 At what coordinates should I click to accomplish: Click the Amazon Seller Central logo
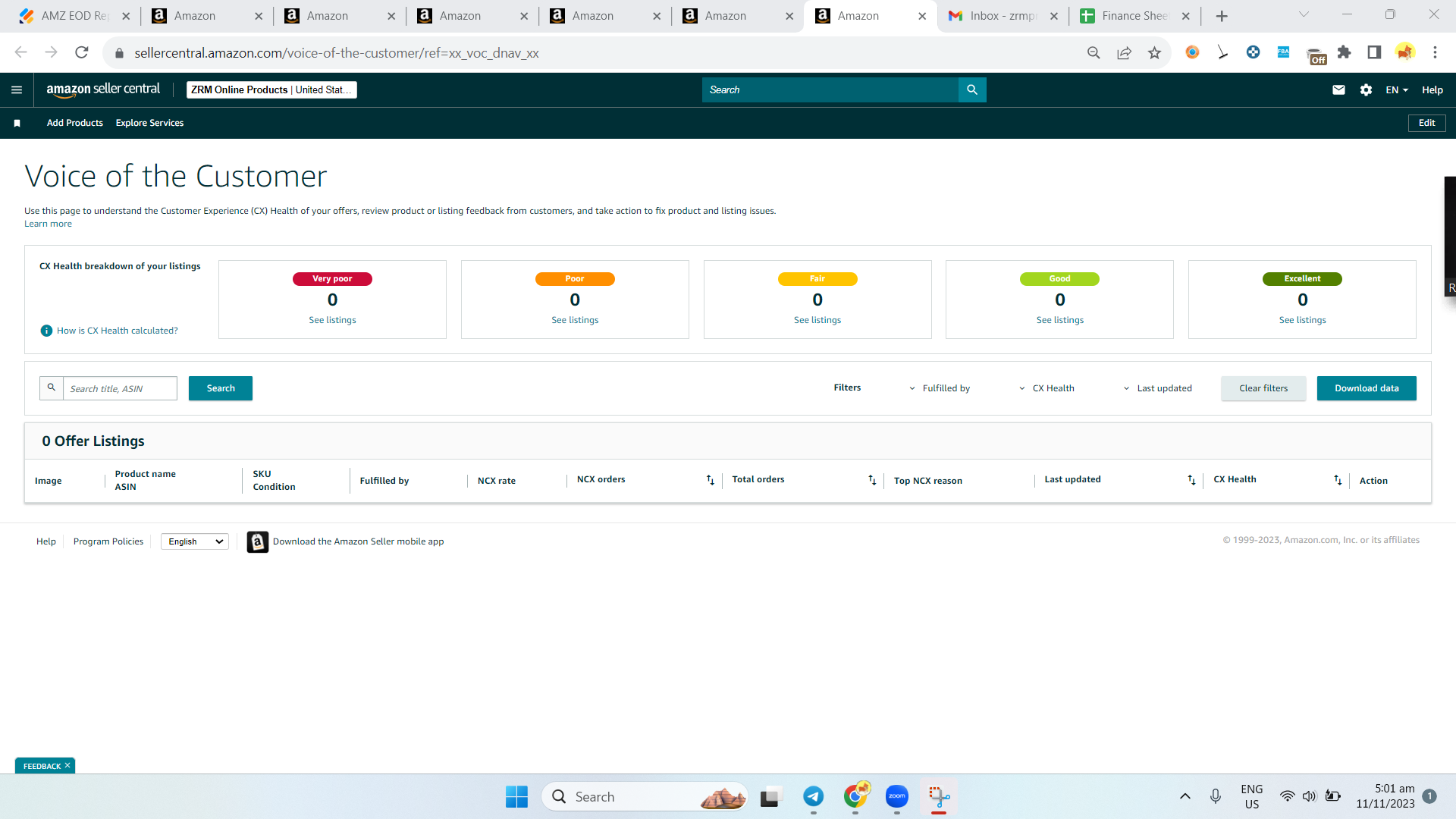pos(103,89)
